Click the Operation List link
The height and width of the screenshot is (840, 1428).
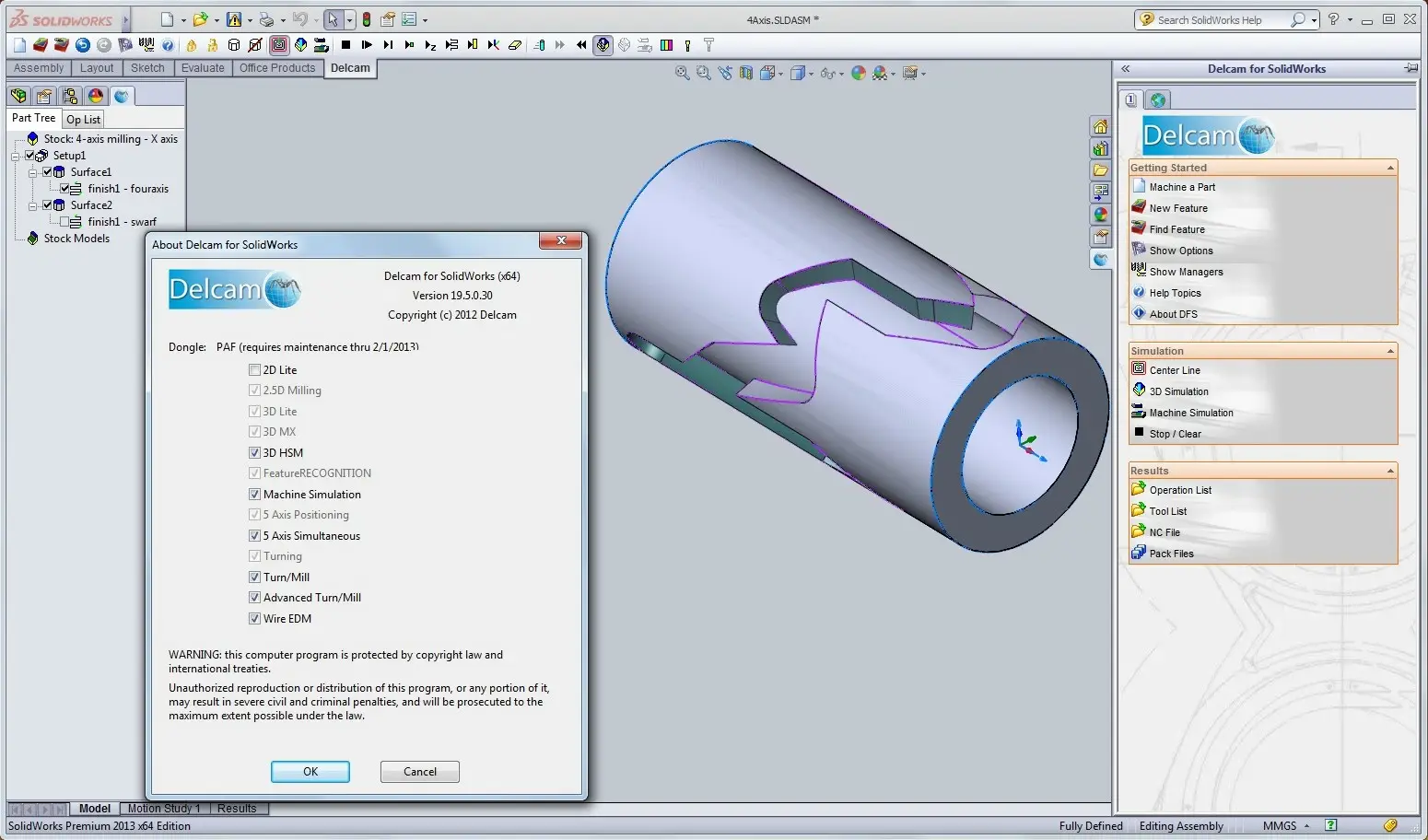coord(1180,490)
